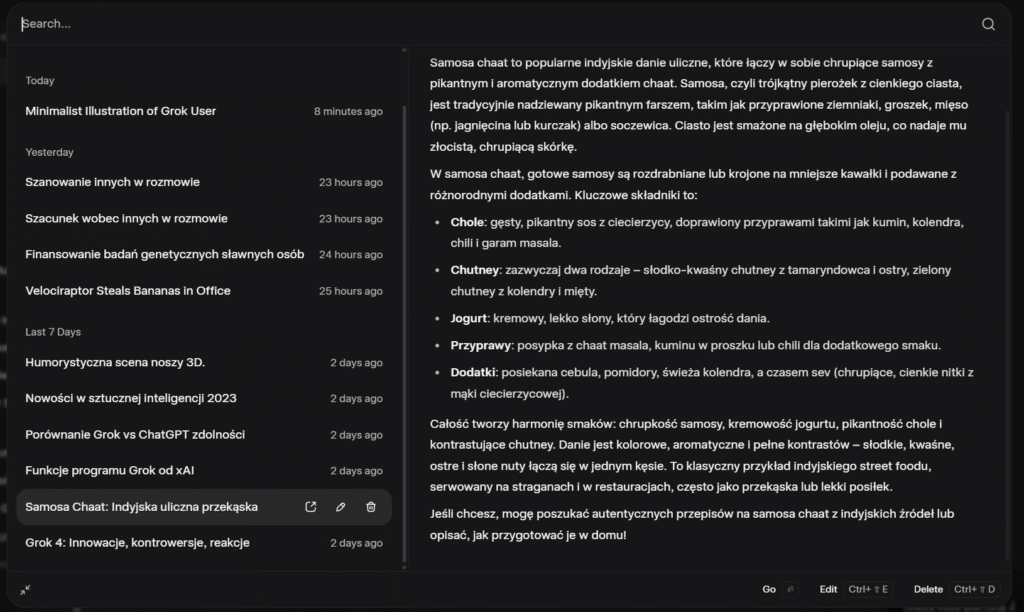Click the Ctrl+⇧D shortcut badge
The image size is (1024, 612).
pyautogui.click(x=974, y=589)
